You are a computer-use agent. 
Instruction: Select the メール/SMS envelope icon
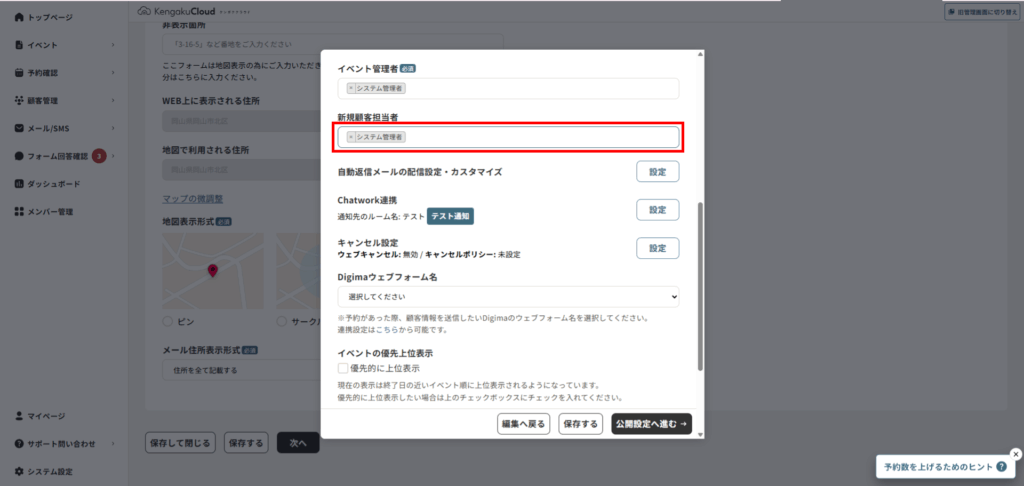[19, 129]
